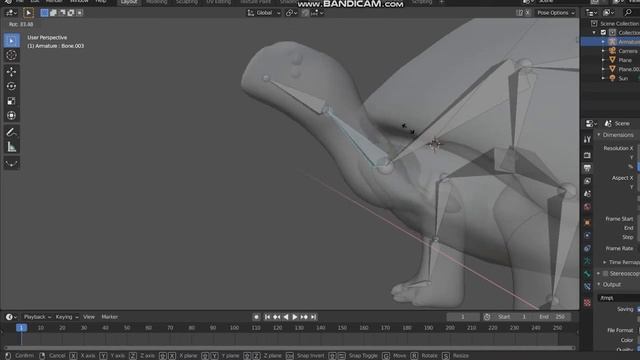Pick the Measure ruler tool

click(11, 147)
